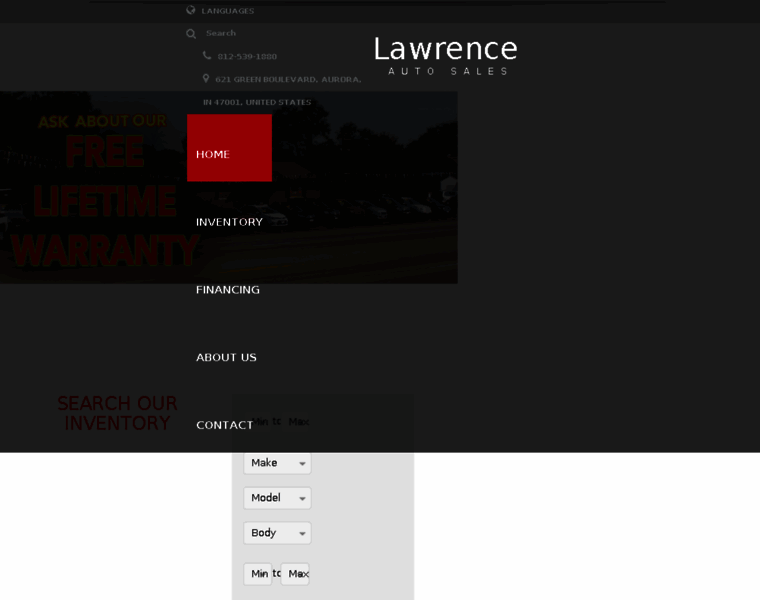
Task: Click the phone icon beside 812-539-1880
Action: [207, 55]
